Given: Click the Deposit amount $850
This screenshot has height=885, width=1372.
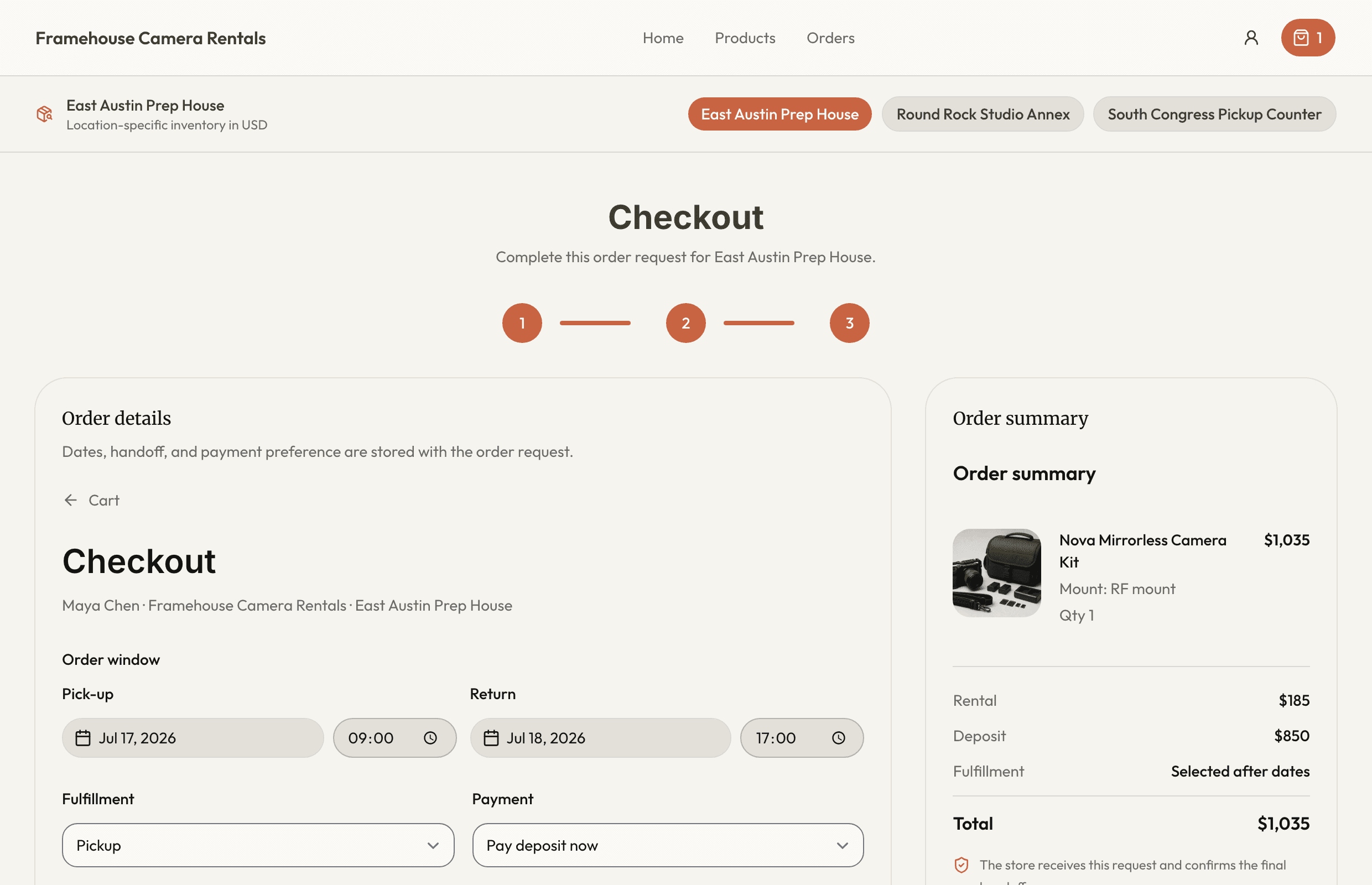Looking at the screenshot, I should (1292, 736).
